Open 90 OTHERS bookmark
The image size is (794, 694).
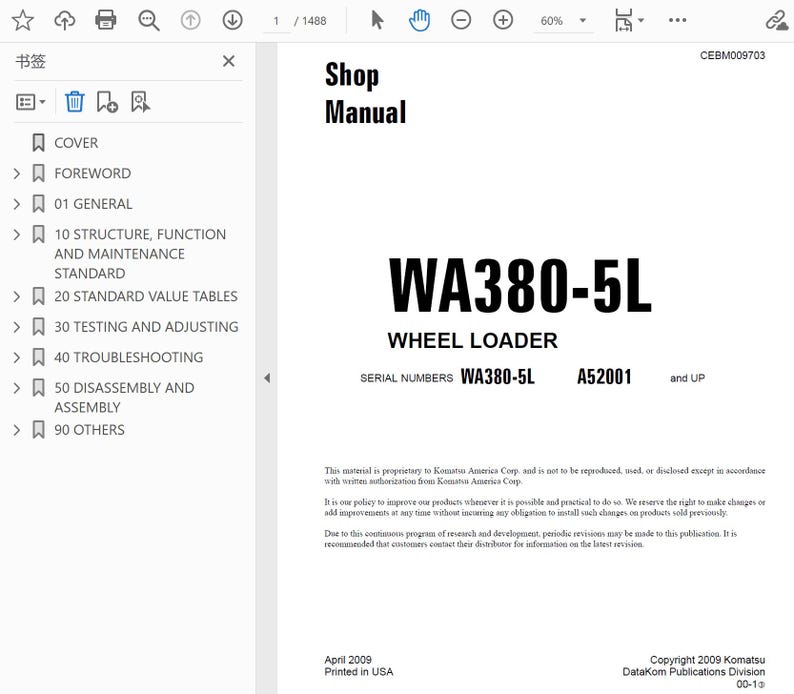point(89,430)
